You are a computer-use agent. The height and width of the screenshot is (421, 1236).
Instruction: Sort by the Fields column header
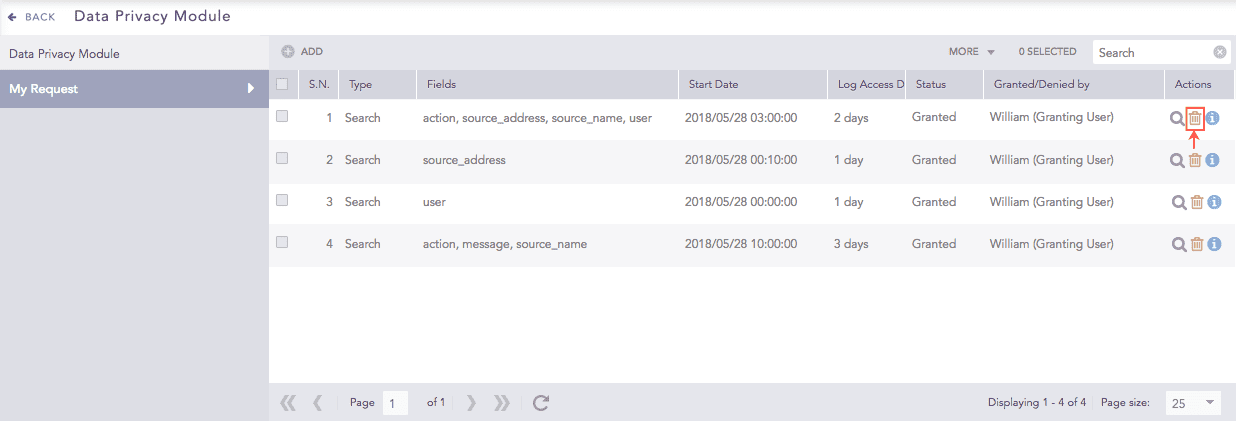click(x=547, y=84)
